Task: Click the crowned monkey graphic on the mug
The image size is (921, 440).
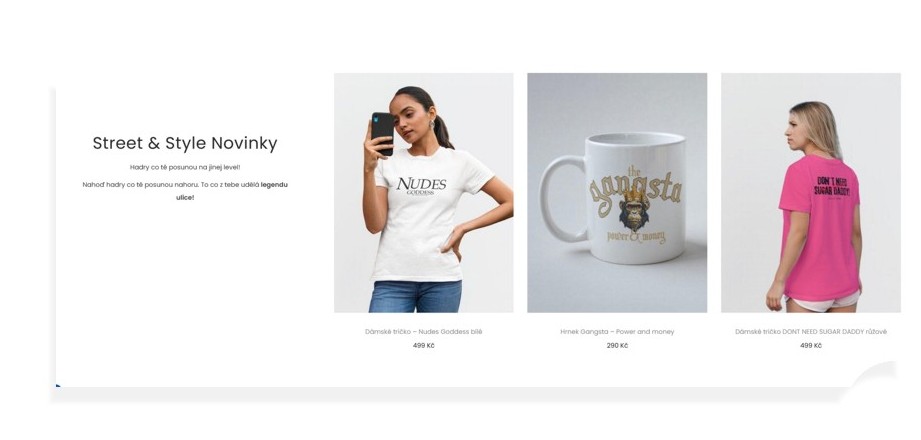Action: click(x=634, y=210)
